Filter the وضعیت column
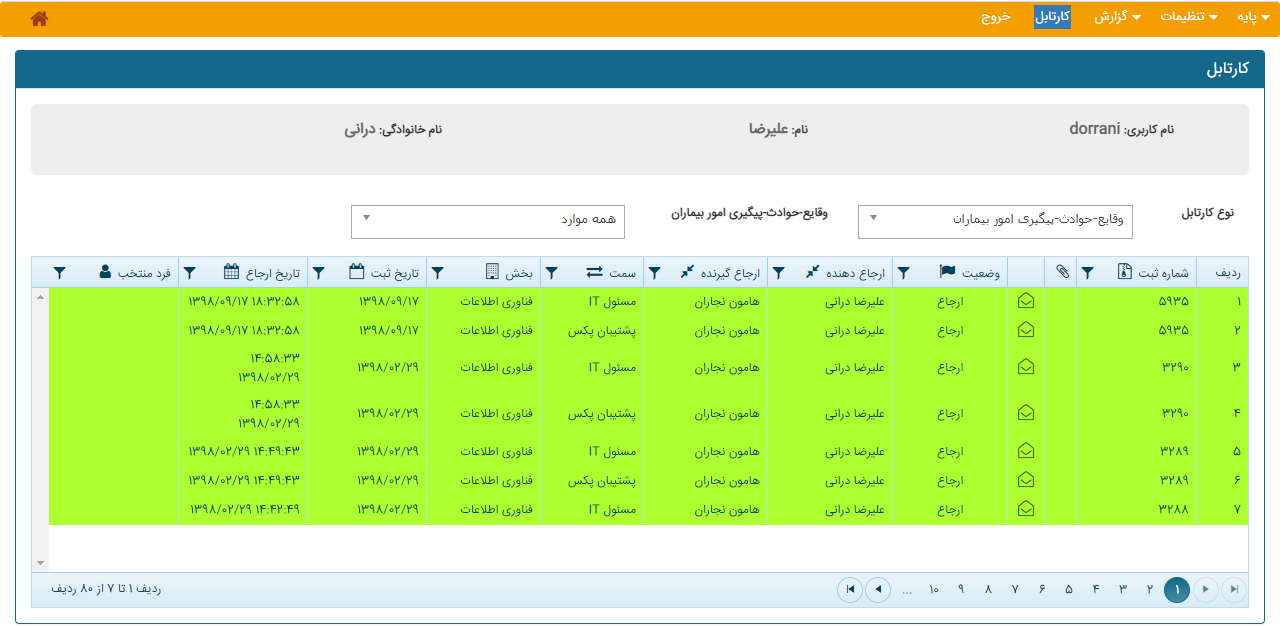Viewport: 1280px width, 628px height. tap(903, 272)
